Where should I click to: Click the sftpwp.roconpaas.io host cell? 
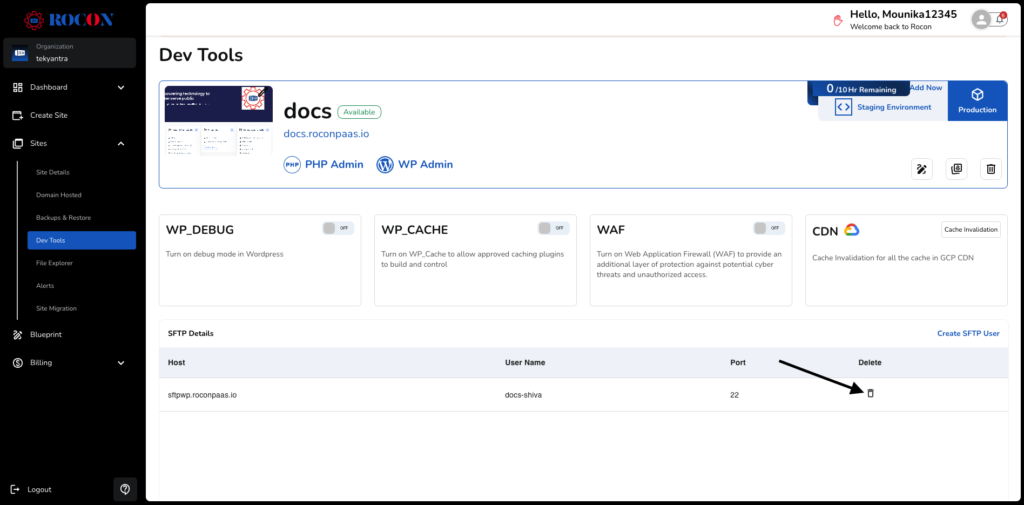[x=202, y=395]
